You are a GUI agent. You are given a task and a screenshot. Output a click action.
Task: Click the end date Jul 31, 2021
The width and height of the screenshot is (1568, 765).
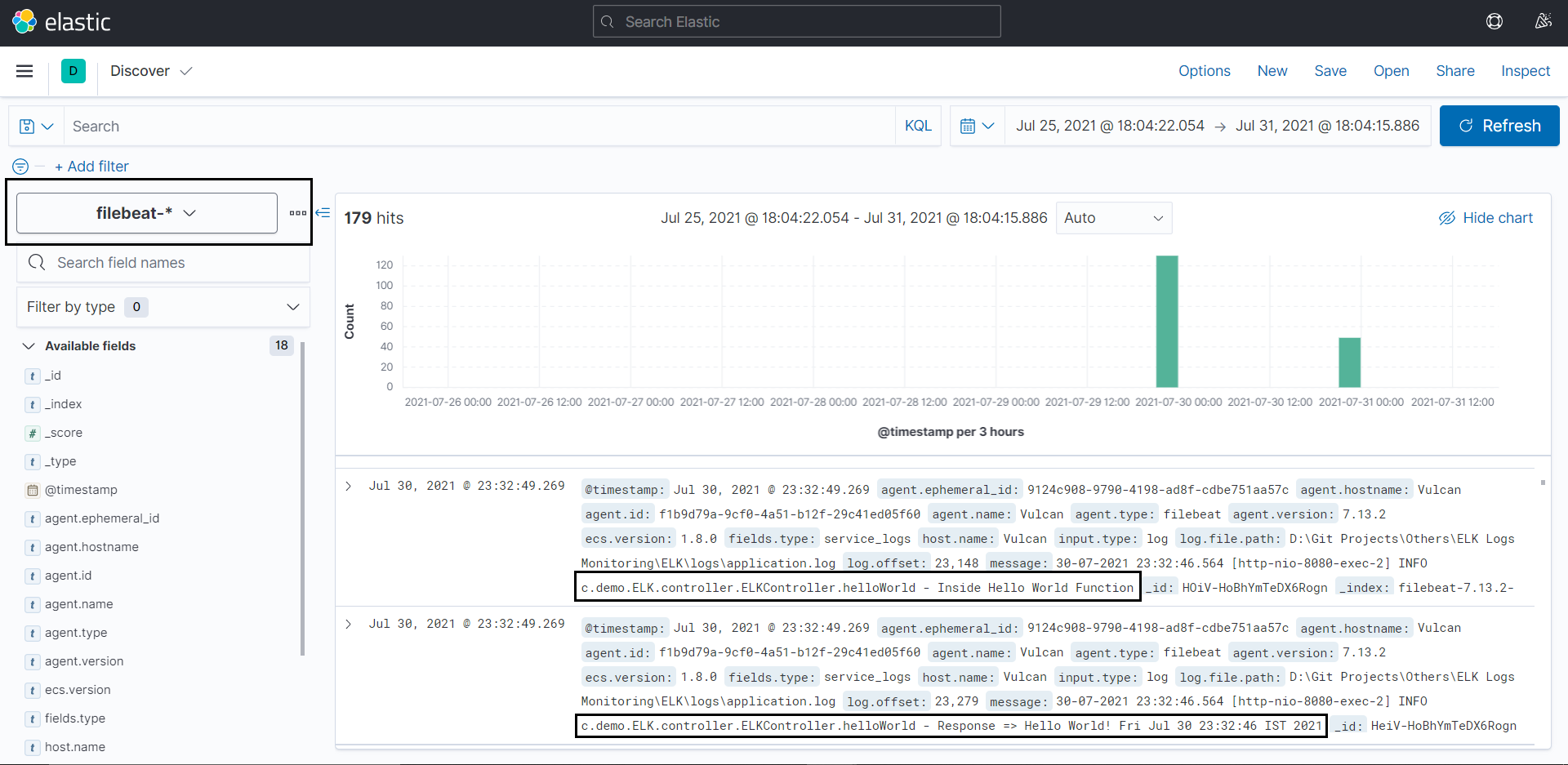[x=1327, y=126]
